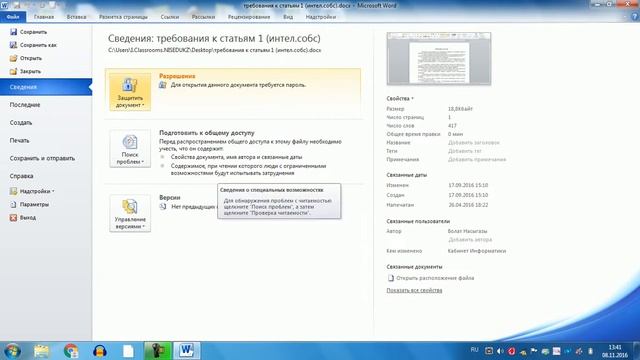Click the author name Болат Насыгазы
The width and height of the screenshot is (640, 360).
467,231
